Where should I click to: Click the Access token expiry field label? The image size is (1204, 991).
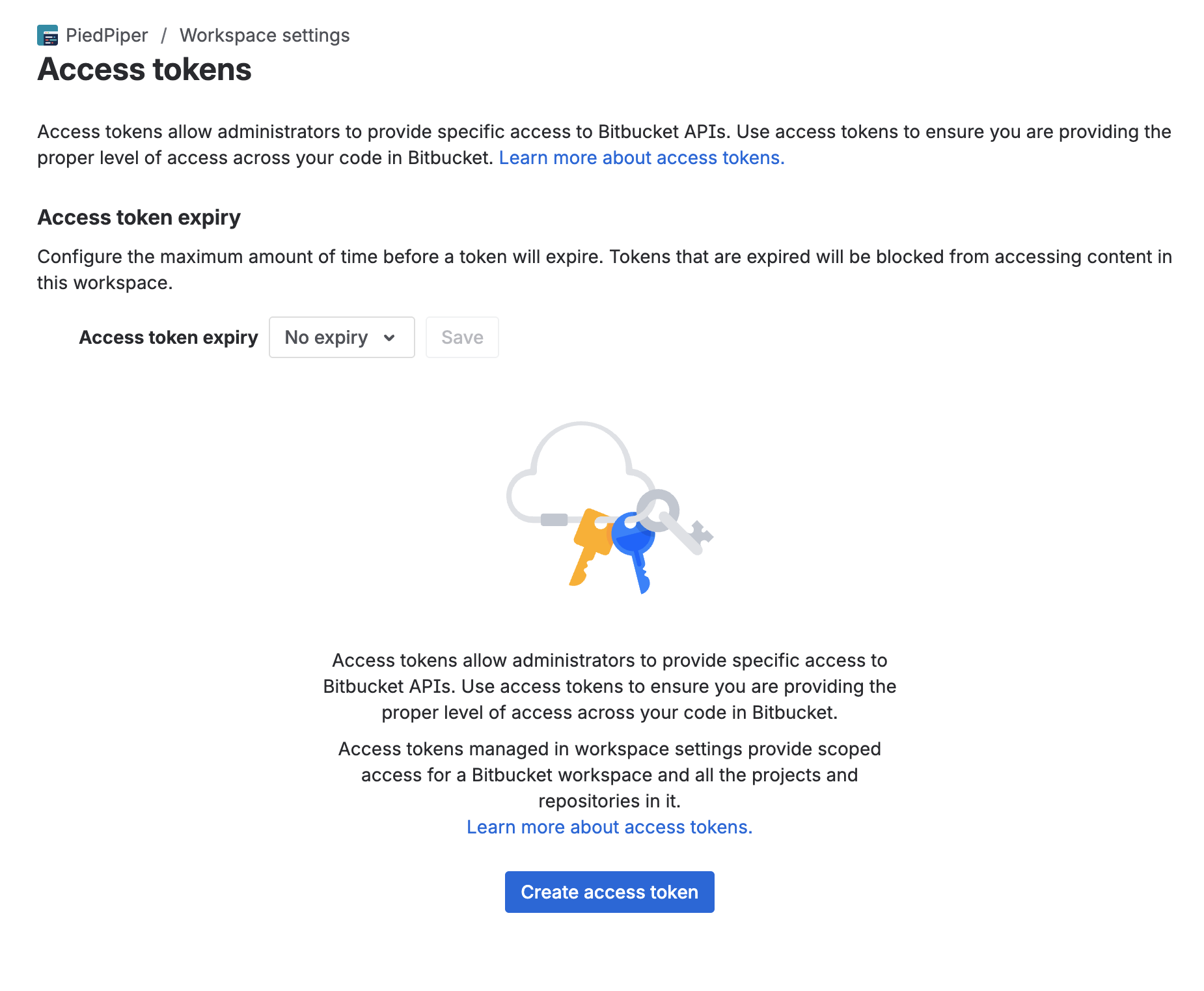[168, 337]
